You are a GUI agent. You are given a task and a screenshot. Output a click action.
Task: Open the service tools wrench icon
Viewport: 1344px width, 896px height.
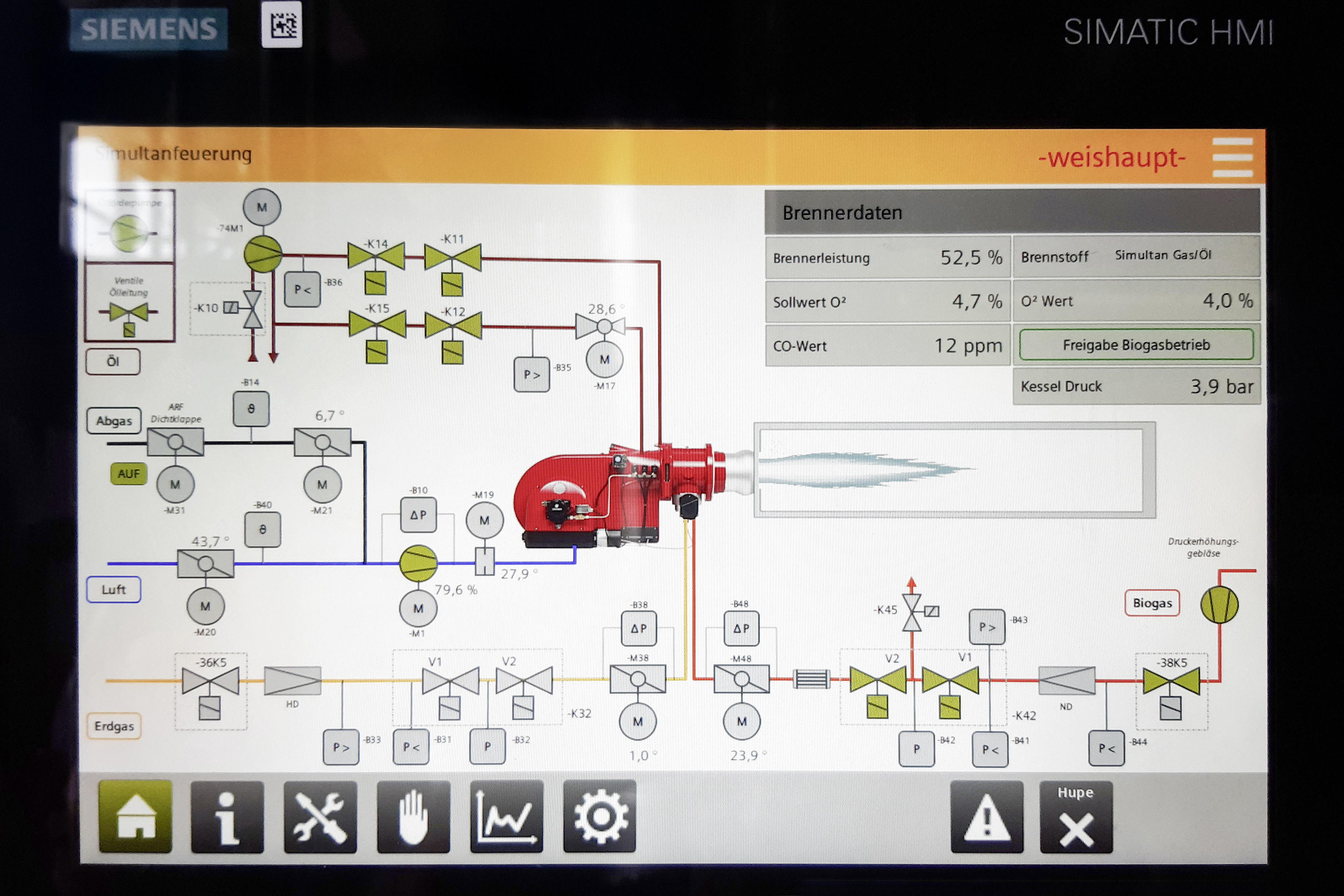point(320,817)
